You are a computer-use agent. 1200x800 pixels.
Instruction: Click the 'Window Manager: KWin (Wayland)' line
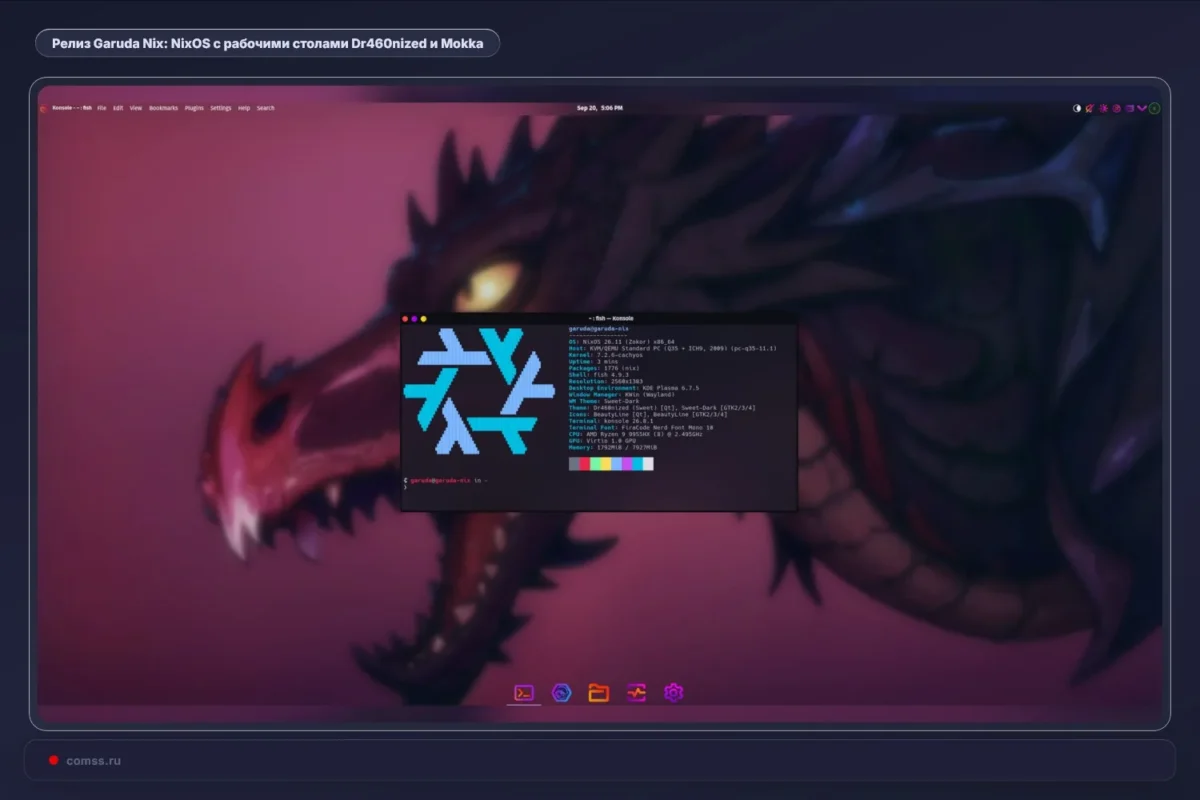[622, 395]
